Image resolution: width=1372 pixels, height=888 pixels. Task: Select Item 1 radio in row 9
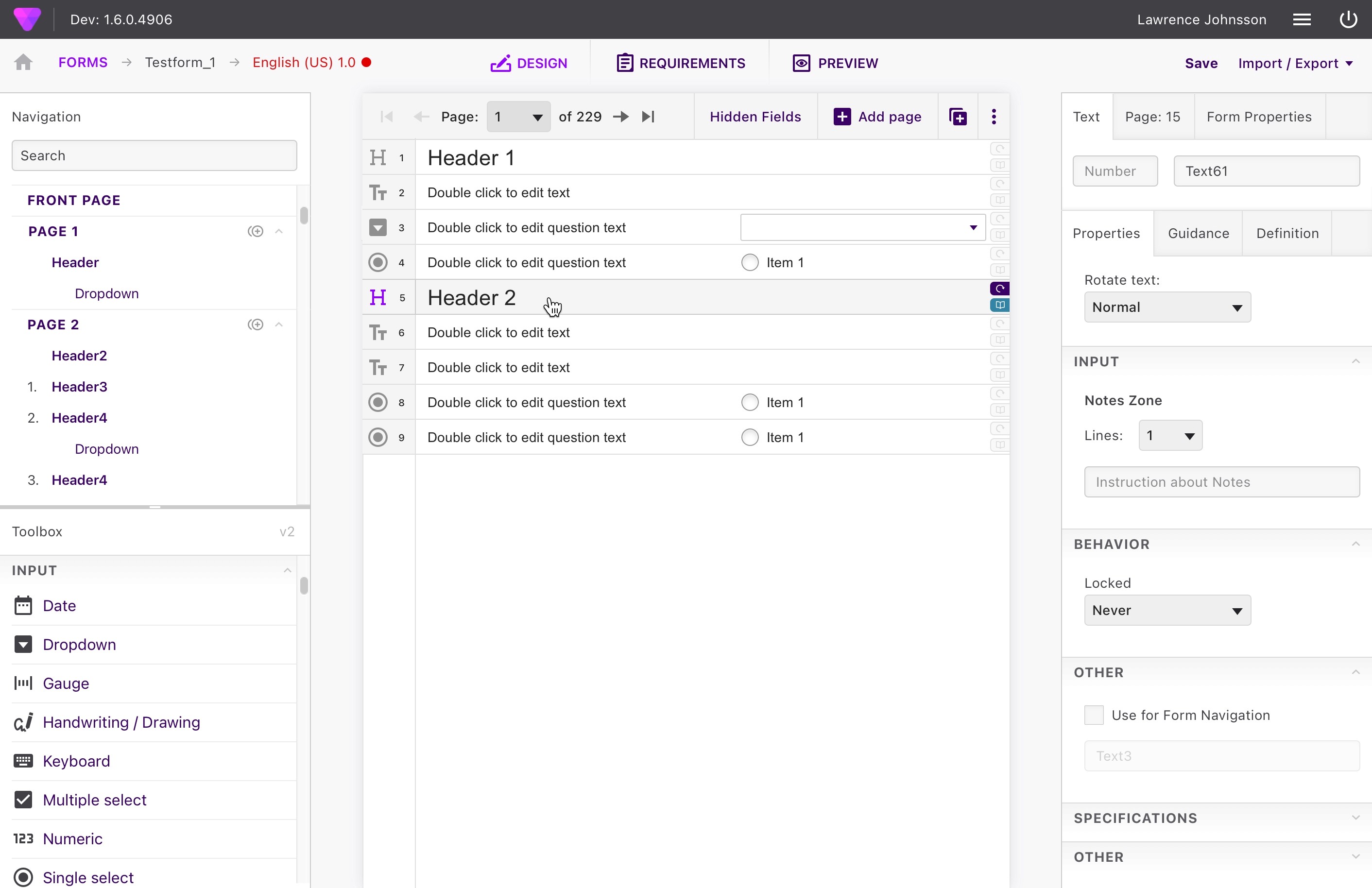click(x=750, y=437)
